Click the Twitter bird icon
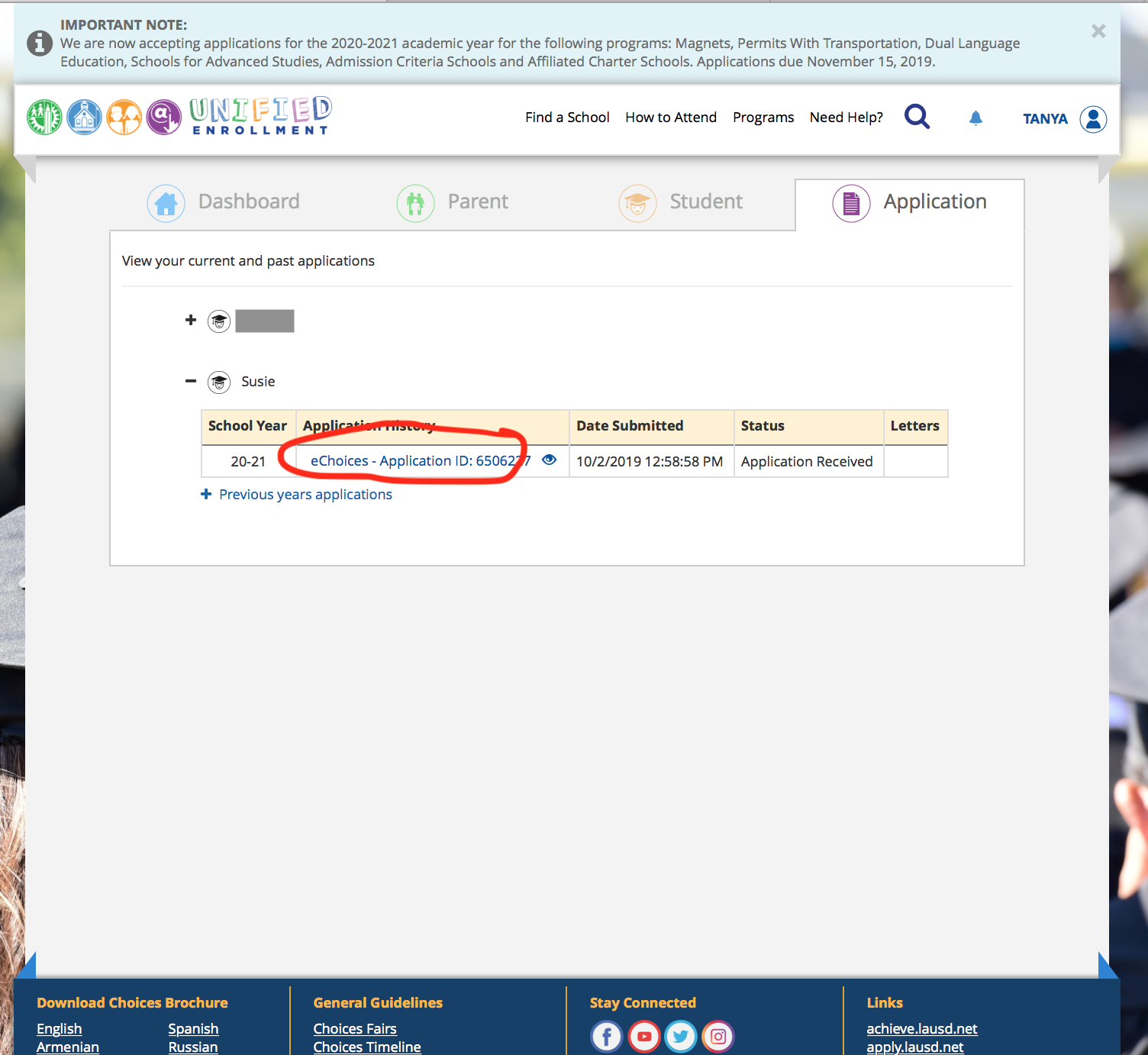 (x=681, y=1037)
